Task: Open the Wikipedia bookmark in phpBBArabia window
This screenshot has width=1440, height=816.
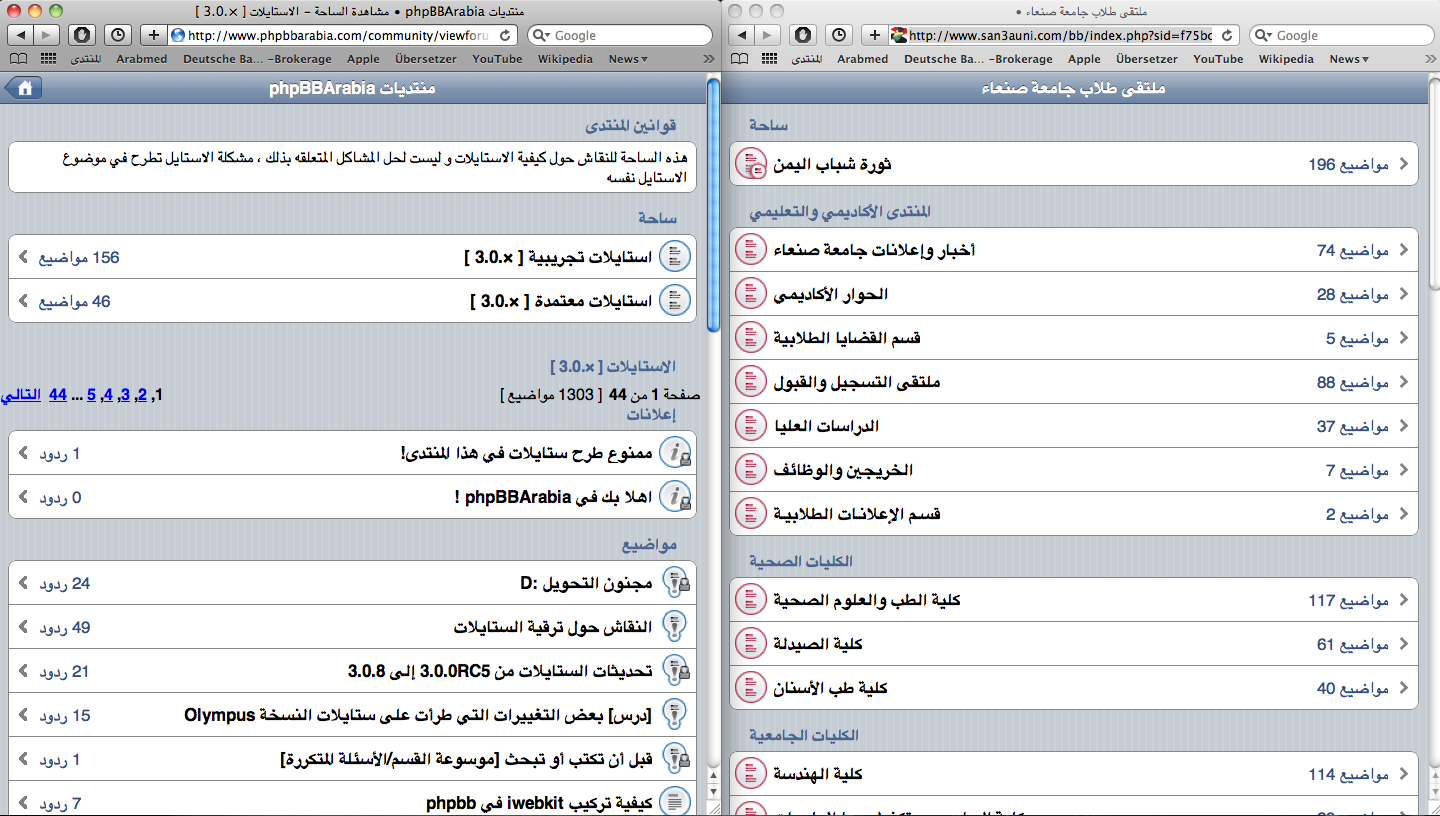Action: (565, 59)
